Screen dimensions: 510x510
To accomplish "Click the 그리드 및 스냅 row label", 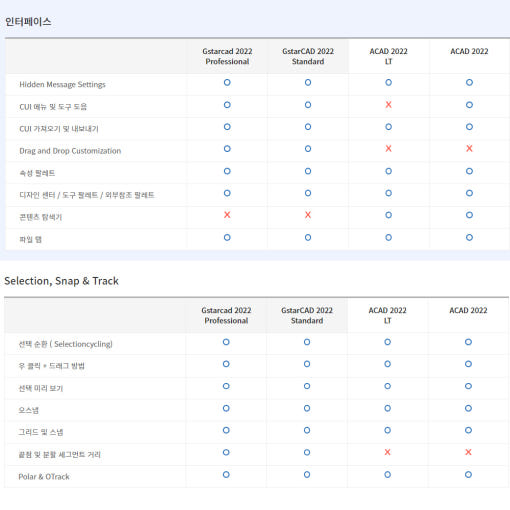I will click(x=40, y=432).
